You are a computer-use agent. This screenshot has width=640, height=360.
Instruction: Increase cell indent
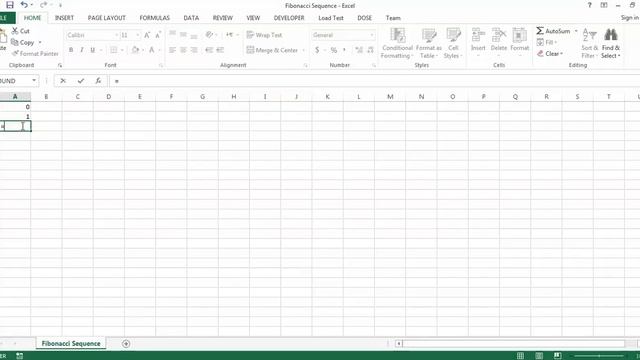click(220, 50)
